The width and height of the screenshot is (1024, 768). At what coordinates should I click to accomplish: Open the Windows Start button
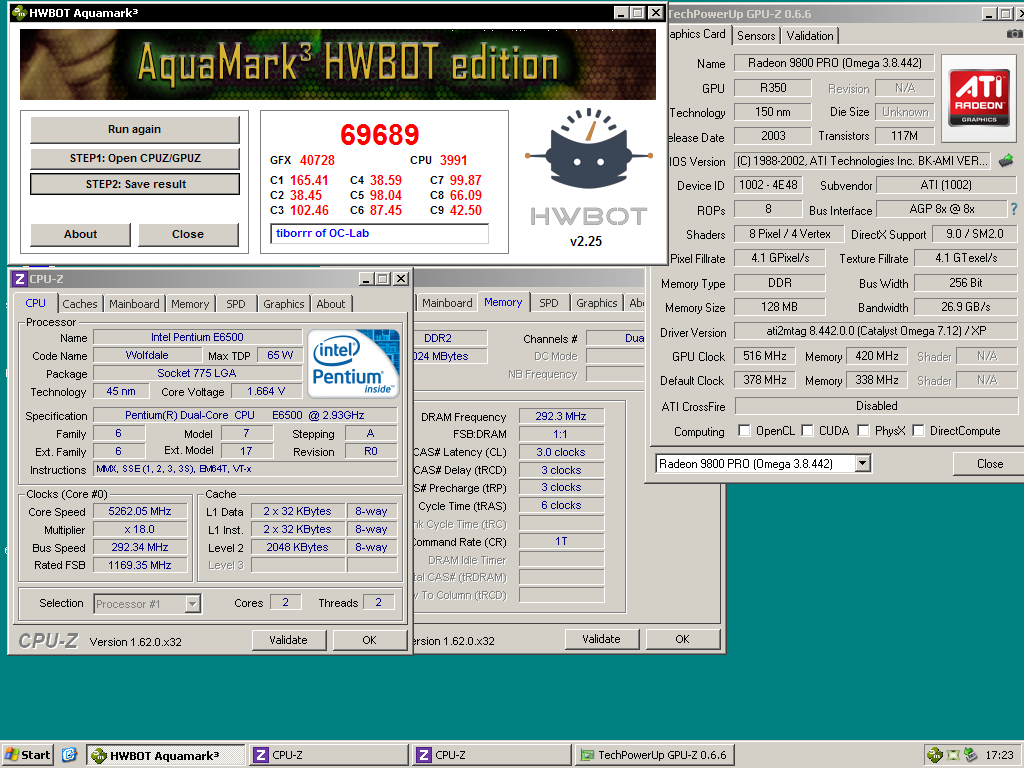coord(27,755)
